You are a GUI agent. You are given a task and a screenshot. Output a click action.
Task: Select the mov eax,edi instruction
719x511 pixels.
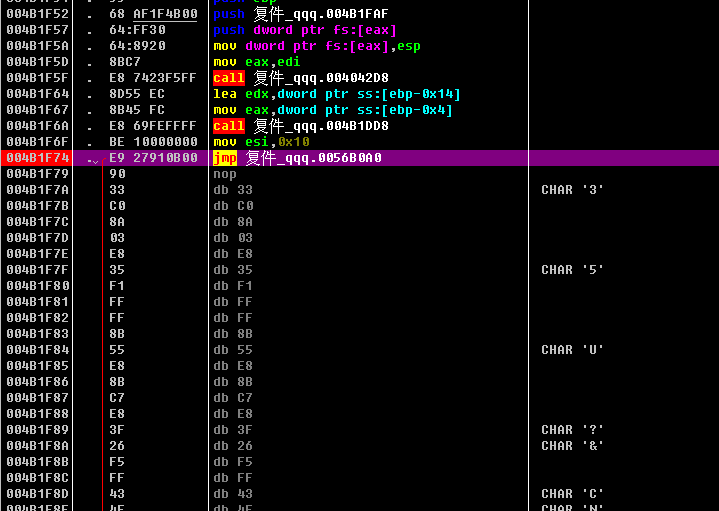coord(257,62)
